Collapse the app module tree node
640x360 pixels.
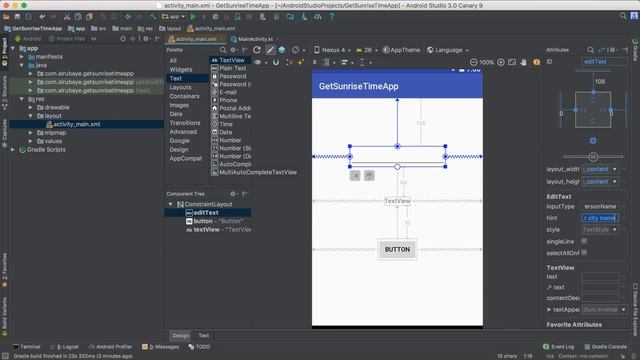(13, 48)
